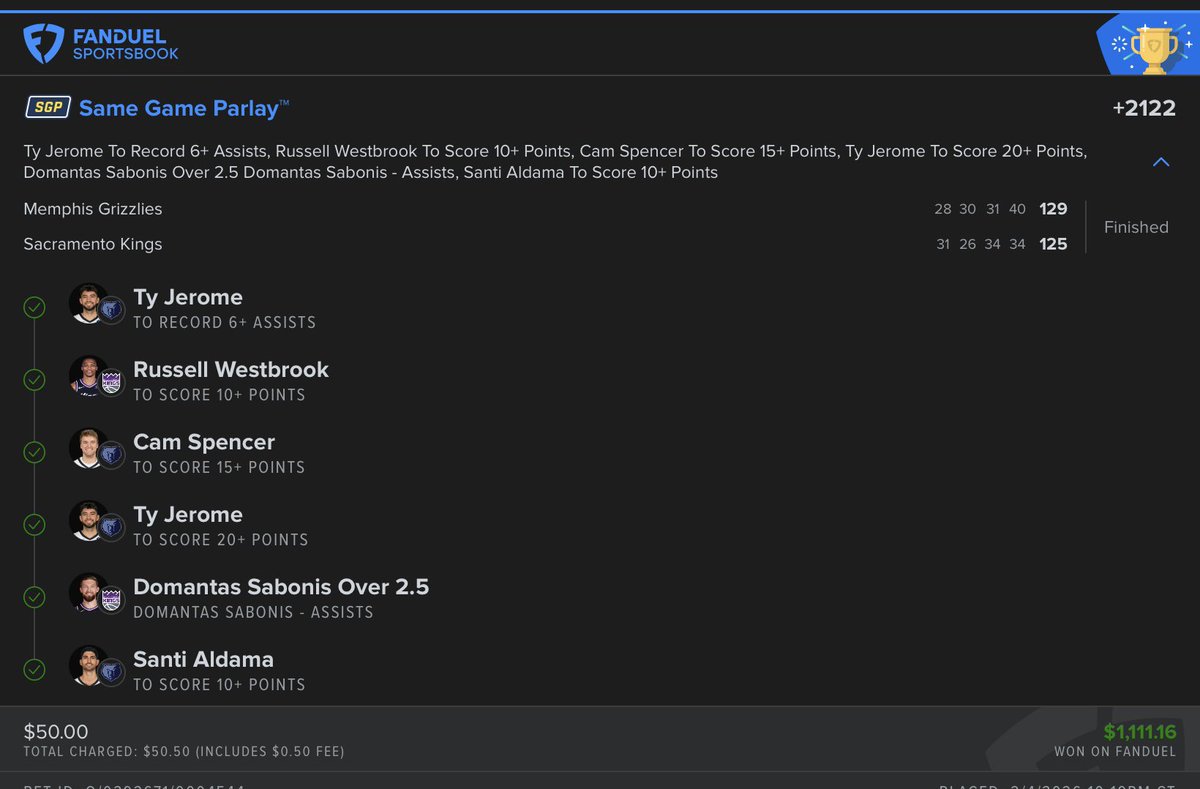Click the Ty Jerome name above 6+ assists
The width and height of the screenshot is (1200, 789).
(188, 297)
